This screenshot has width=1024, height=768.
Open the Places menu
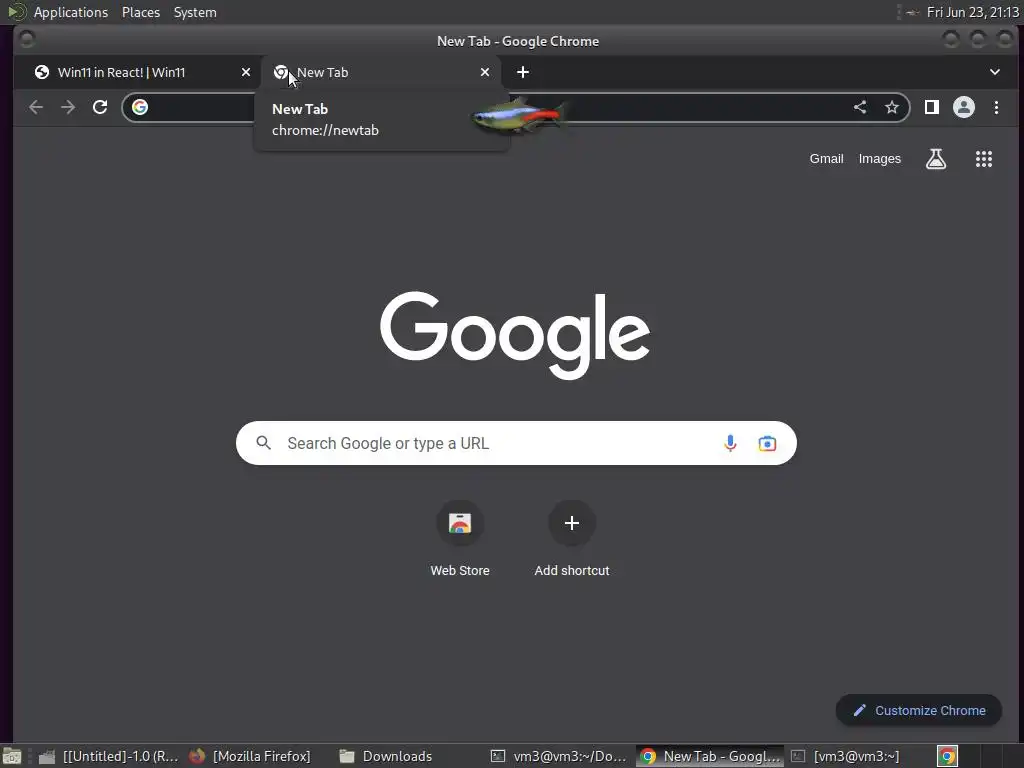tap(140, 12)
